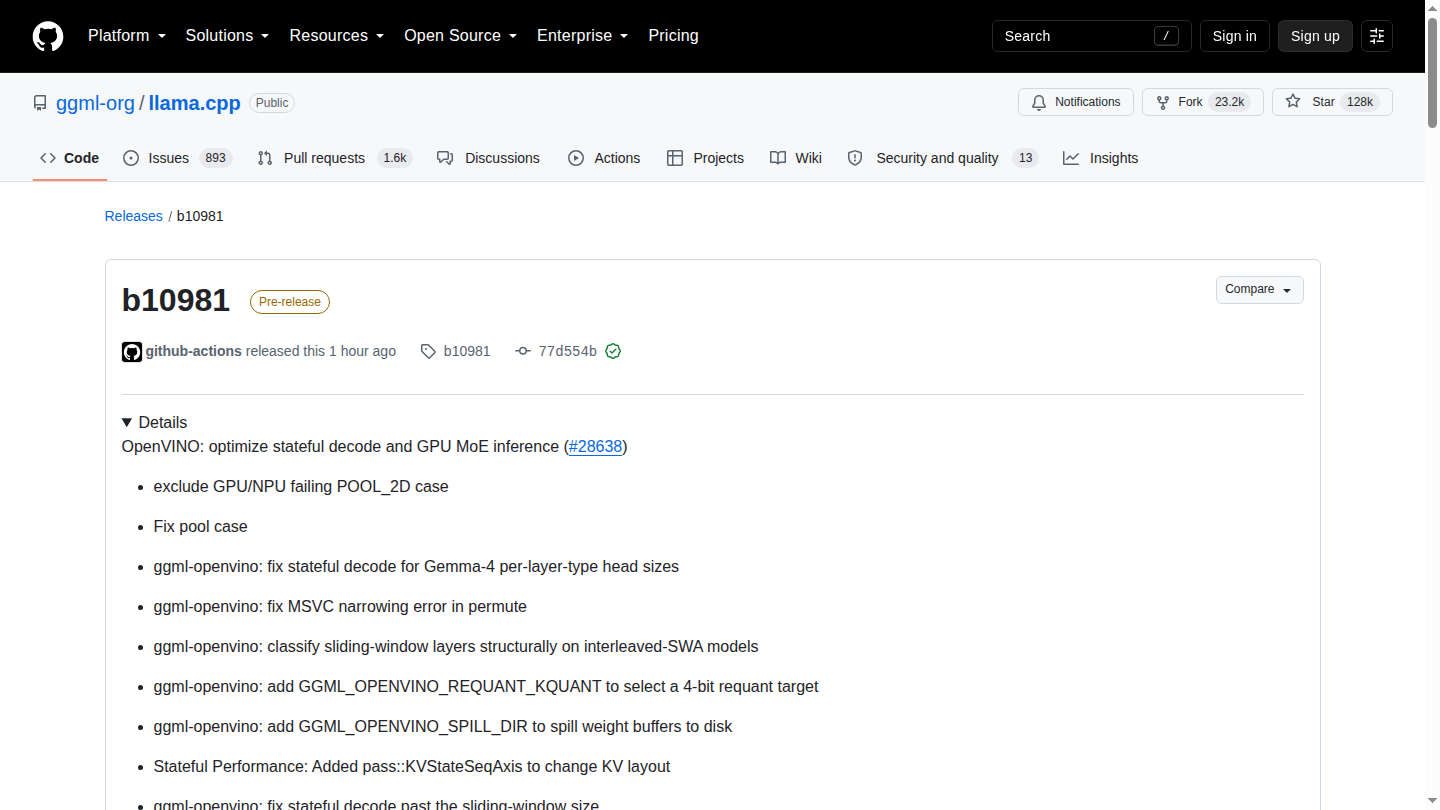Switch to the Pull requests tab
Image resolution: width=1440 pixels, height=810 pixels.
pos(334,158)
